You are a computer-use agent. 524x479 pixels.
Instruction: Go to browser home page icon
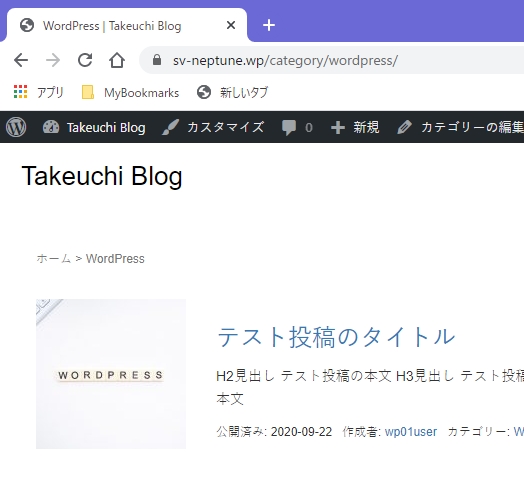117,61
